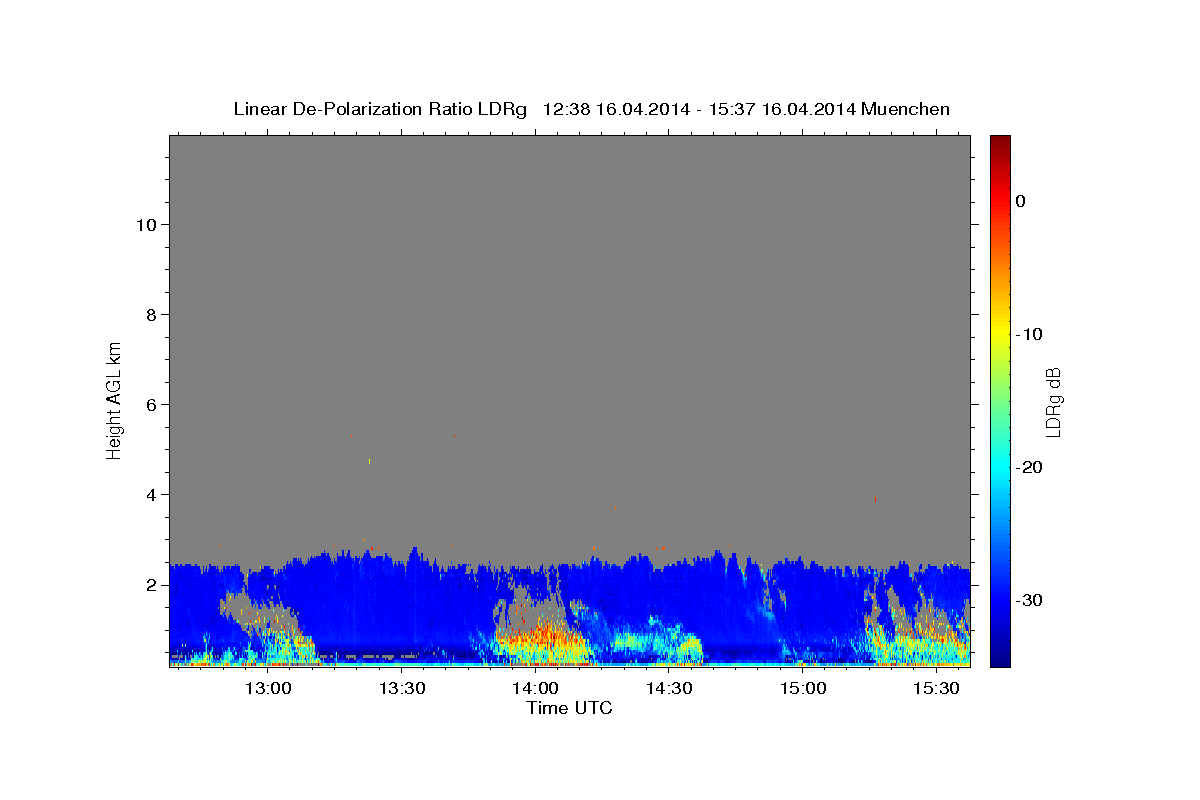Click the '13:30' time tick label
Viewport: 1200px width, 800px height.
[x=402, y=689]
